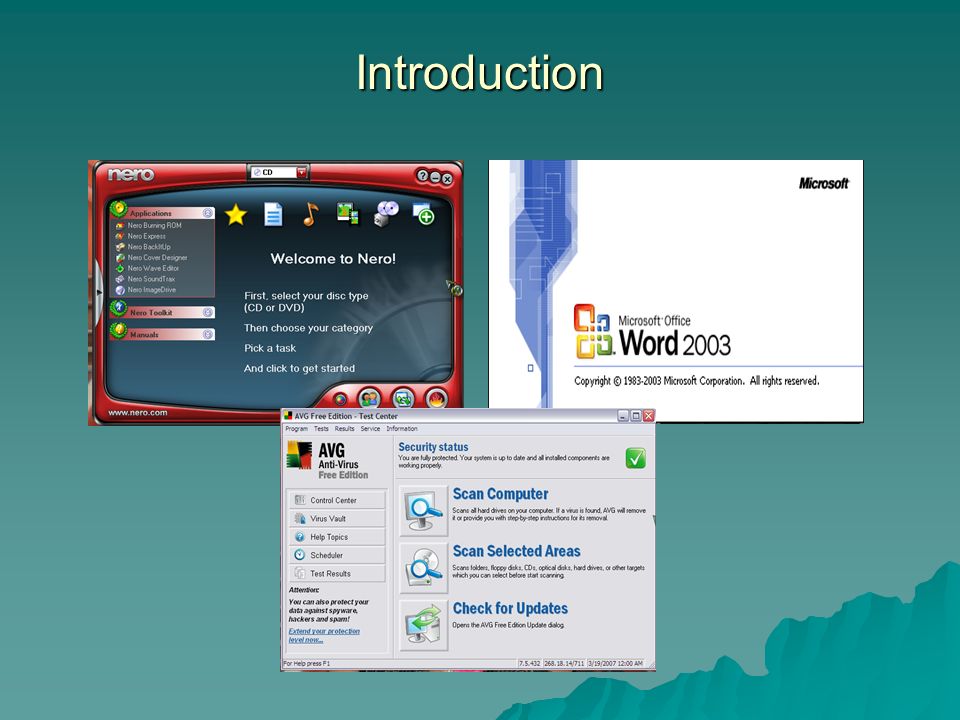The image size is (960, 720).
Task: Click the AVG status bar date 3/19/2007
Action: [615, 663]
